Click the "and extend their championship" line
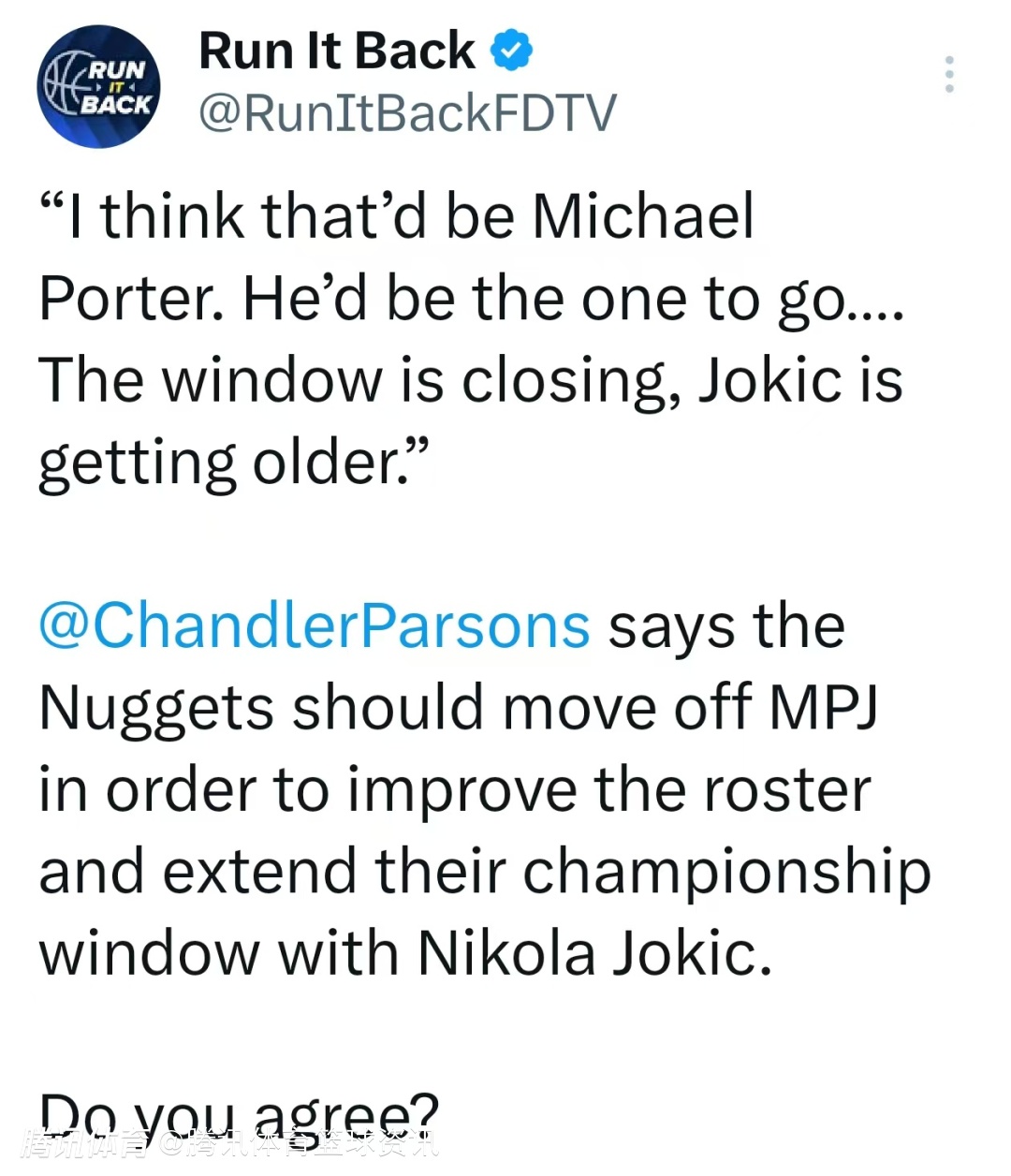The image size is (1011, 1176). pyautogui.click(x=484, y=872)
